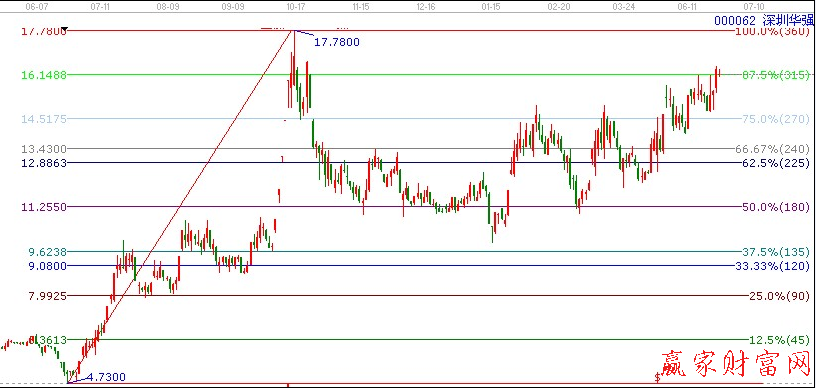The width and height of the screenshot is (816, 388).
Task: Click the small triangle marker above 17.7800
Action: pyautogui.click(x=65, y=28)
